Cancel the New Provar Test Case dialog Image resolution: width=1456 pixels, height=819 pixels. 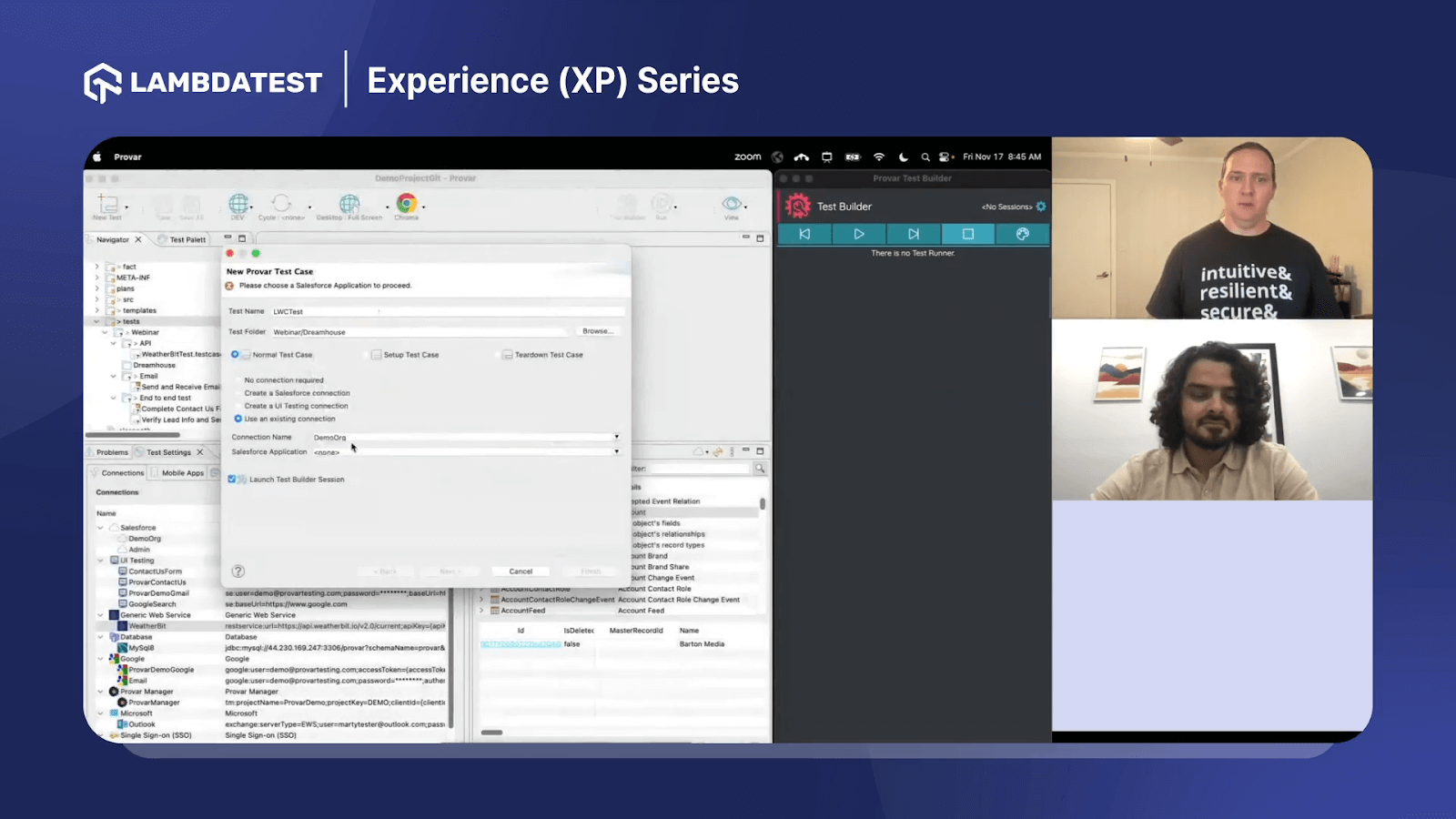(521, 571)
